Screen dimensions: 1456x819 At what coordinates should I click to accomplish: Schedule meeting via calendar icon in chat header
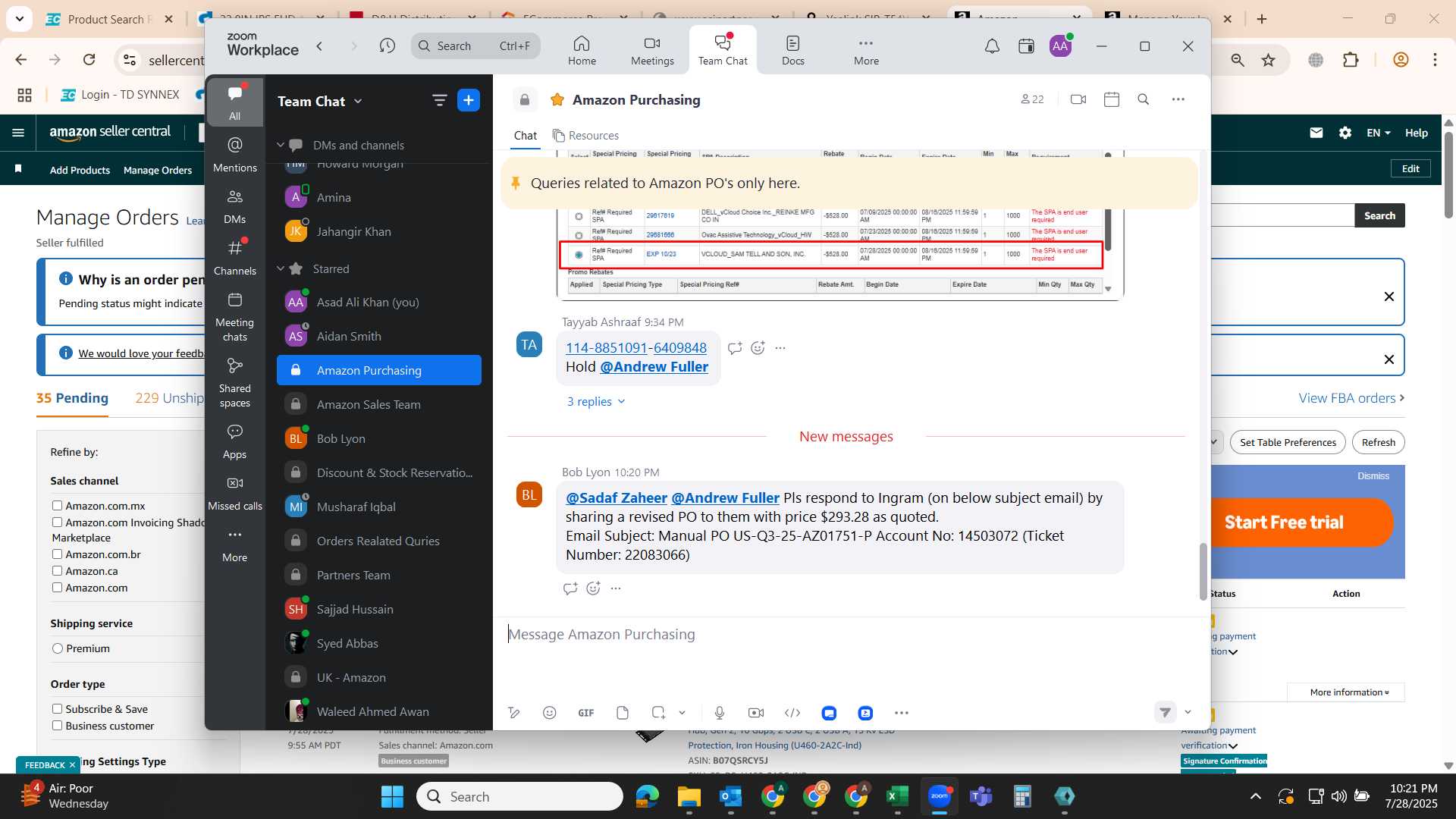1112,99
